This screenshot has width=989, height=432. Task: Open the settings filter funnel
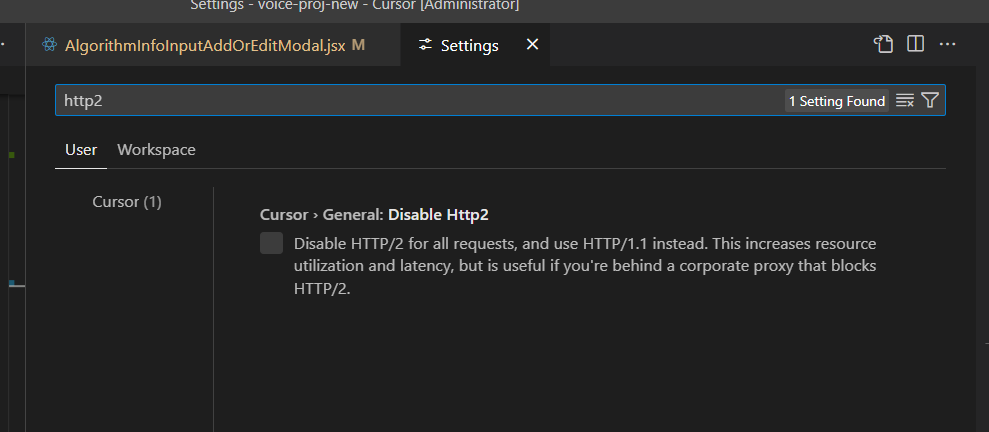(930, 100)
